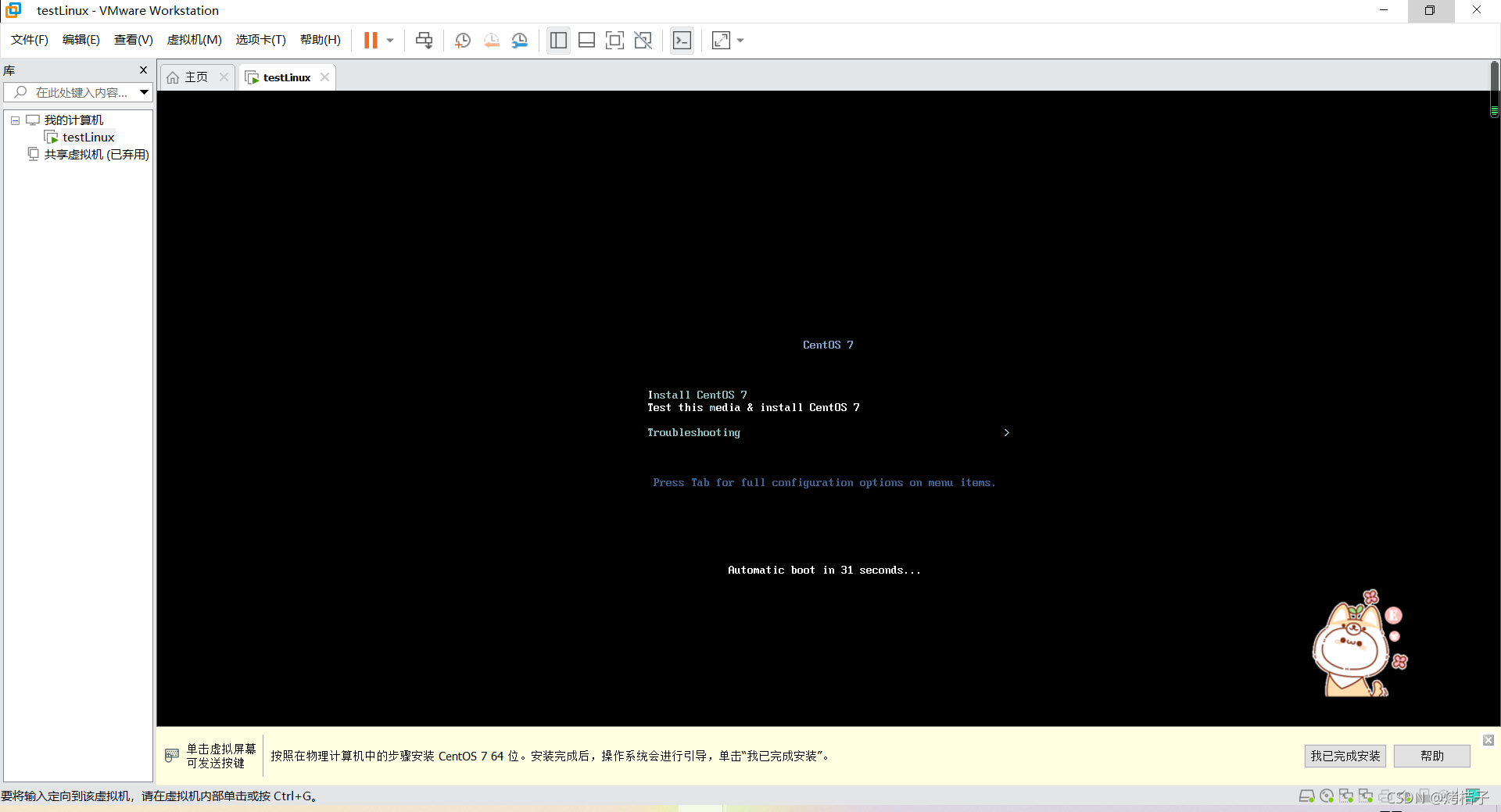Viewport: 1501px width, 812px height.
Task: Click the VMware Workstation title bar logo
Action: [13, 10]
